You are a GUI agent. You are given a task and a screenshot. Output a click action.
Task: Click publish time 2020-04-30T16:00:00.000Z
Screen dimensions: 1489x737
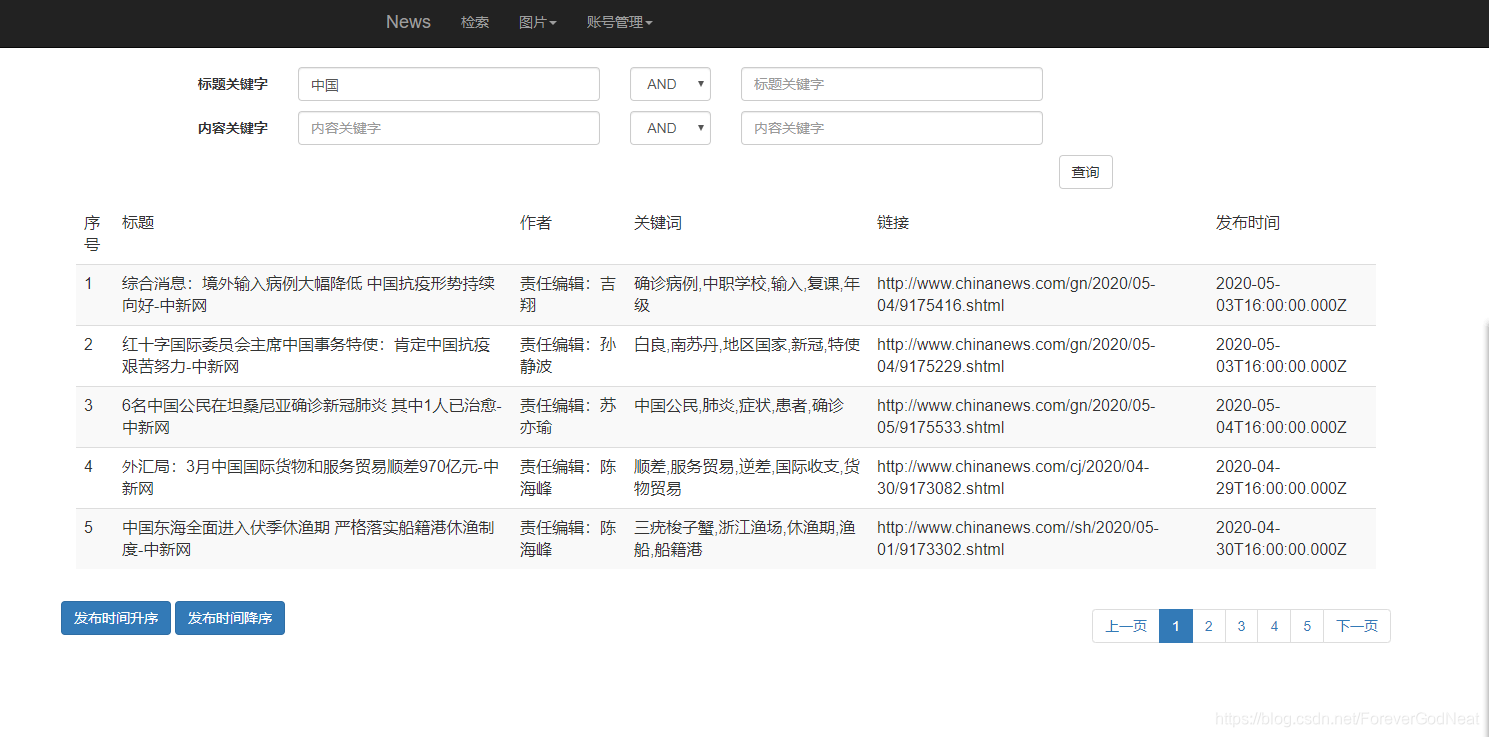(x=1281, y=538)
